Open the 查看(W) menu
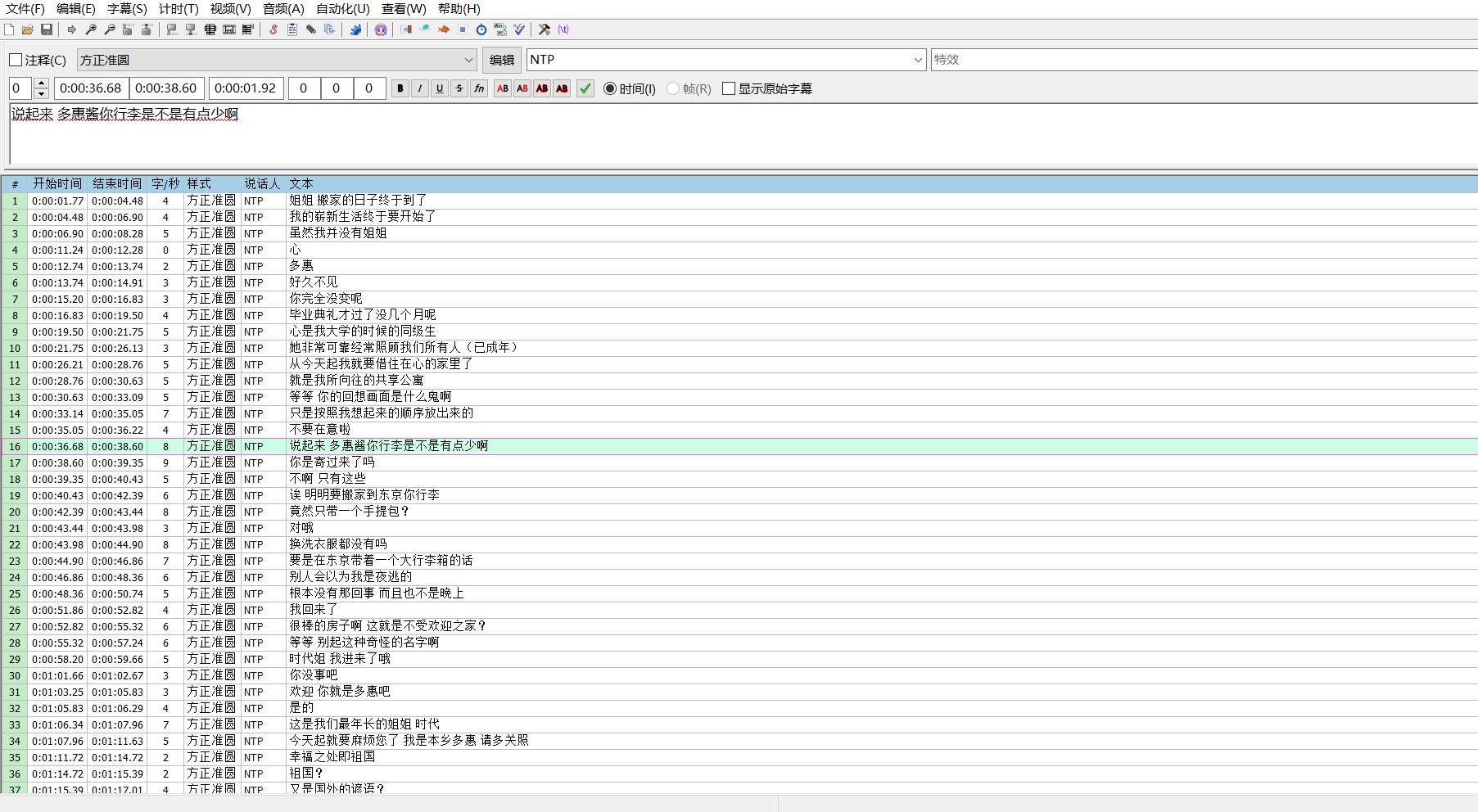 point(404,8)
